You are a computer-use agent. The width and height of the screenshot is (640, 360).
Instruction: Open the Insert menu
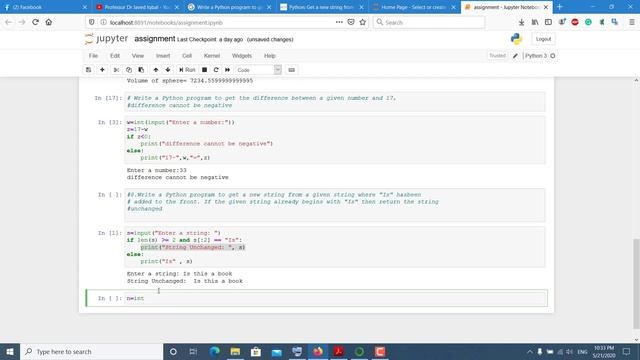tap(163, 56)
